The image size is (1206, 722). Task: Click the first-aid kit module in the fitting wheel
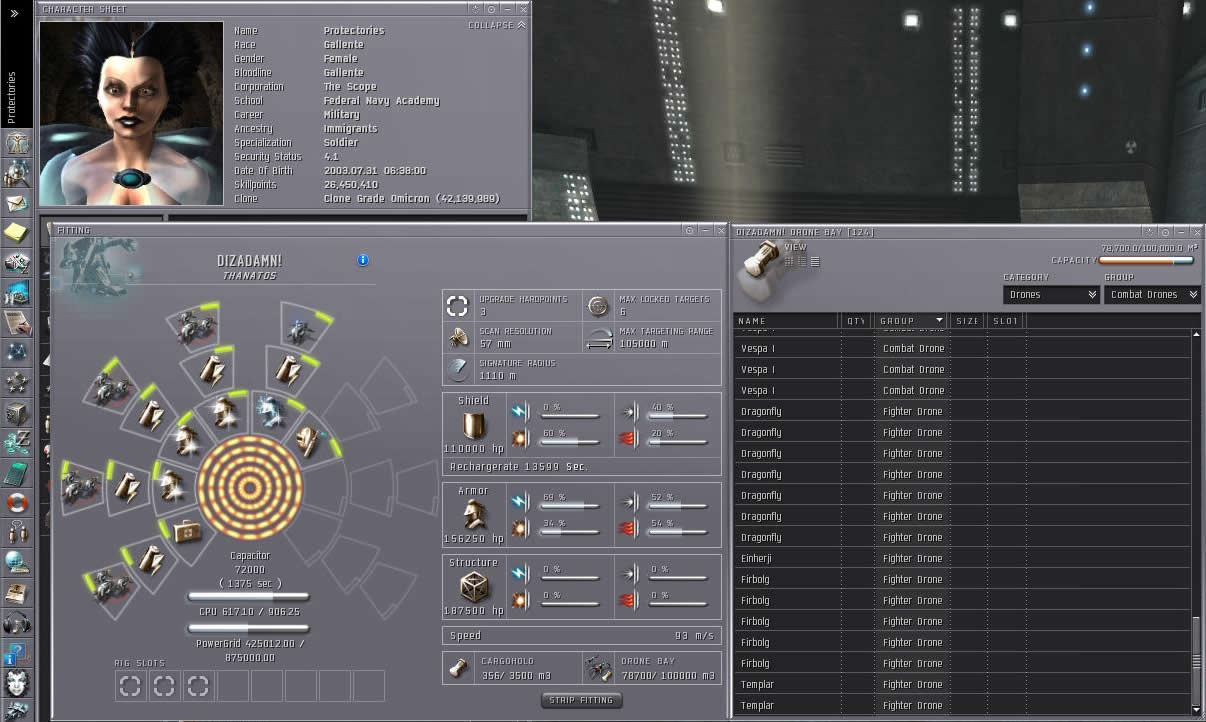tap(187, 531)
